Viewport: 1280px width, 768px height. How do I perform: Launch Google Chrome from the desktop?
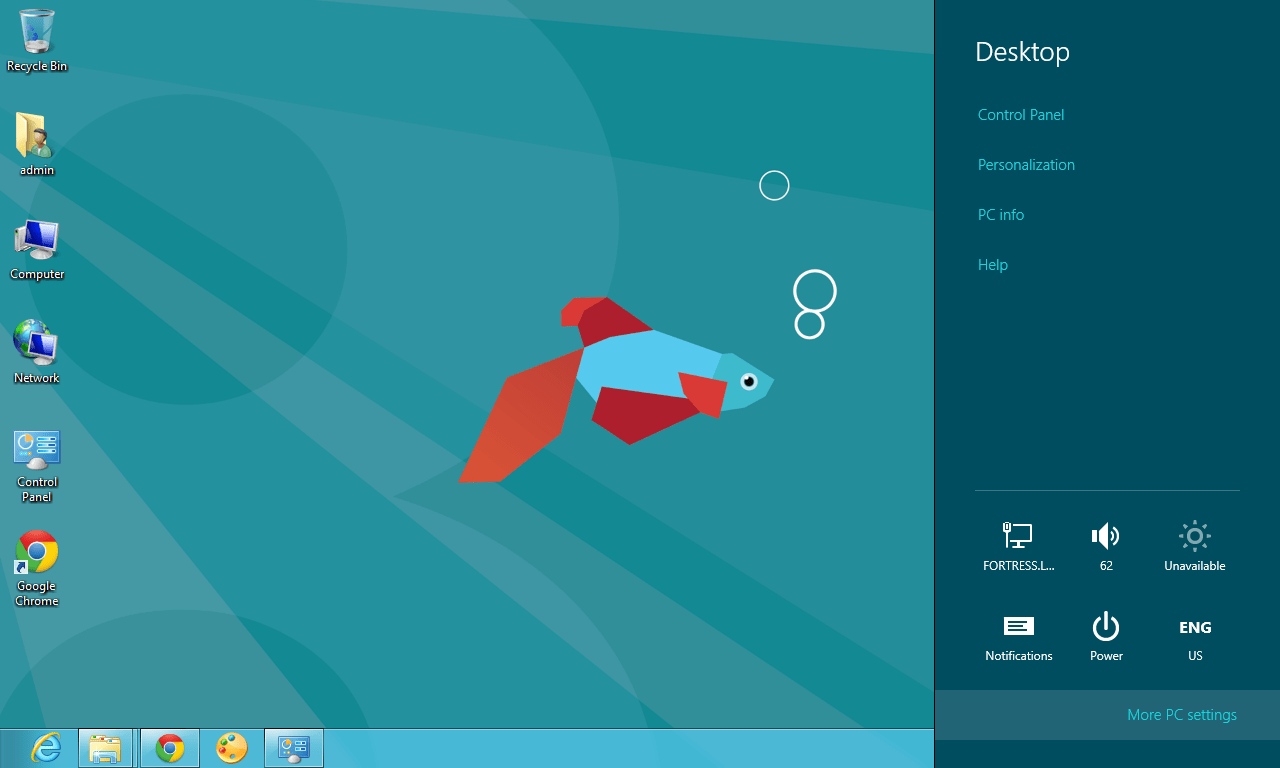36,551
